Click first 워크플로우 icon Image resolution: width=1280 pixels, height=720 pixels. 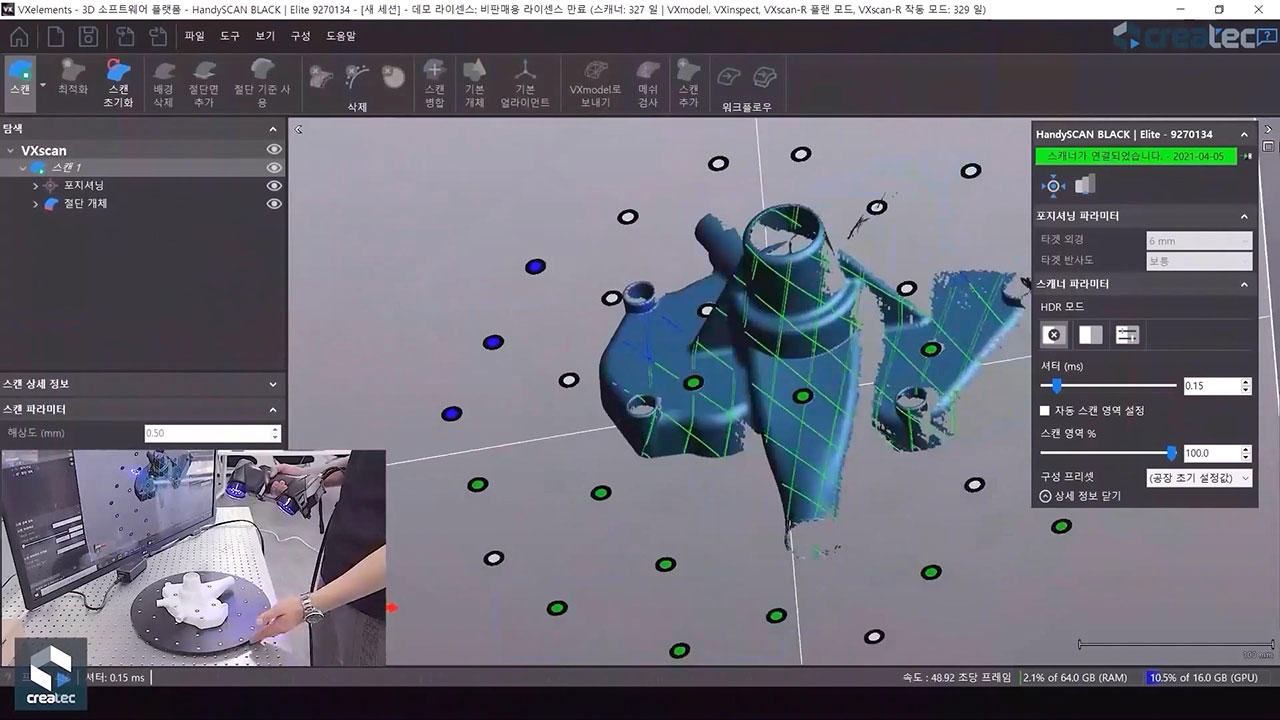[x=731, y=77]
